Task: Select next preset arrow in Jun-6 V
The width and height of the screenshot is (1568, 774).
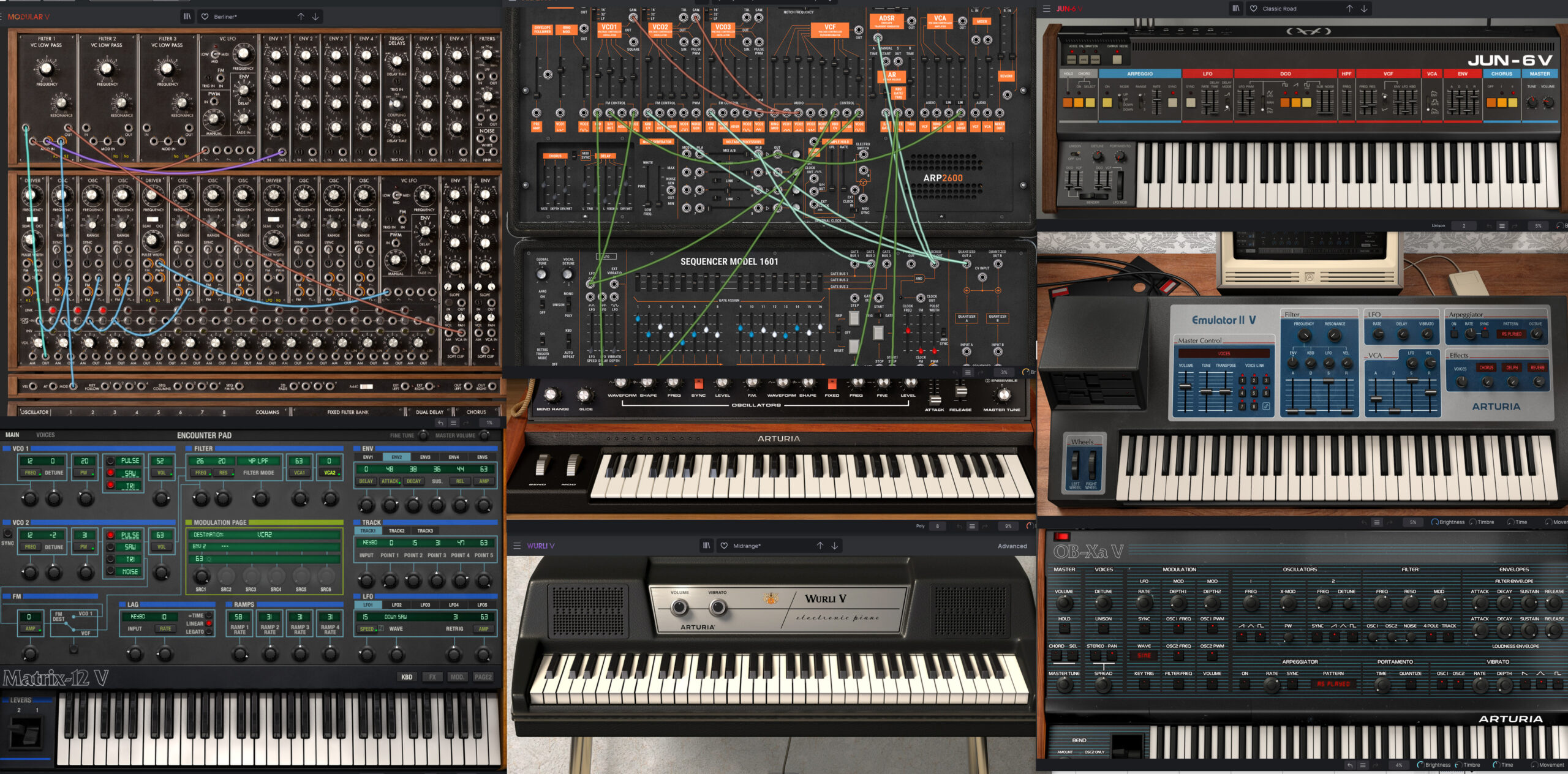Action: coord(1364,9)
